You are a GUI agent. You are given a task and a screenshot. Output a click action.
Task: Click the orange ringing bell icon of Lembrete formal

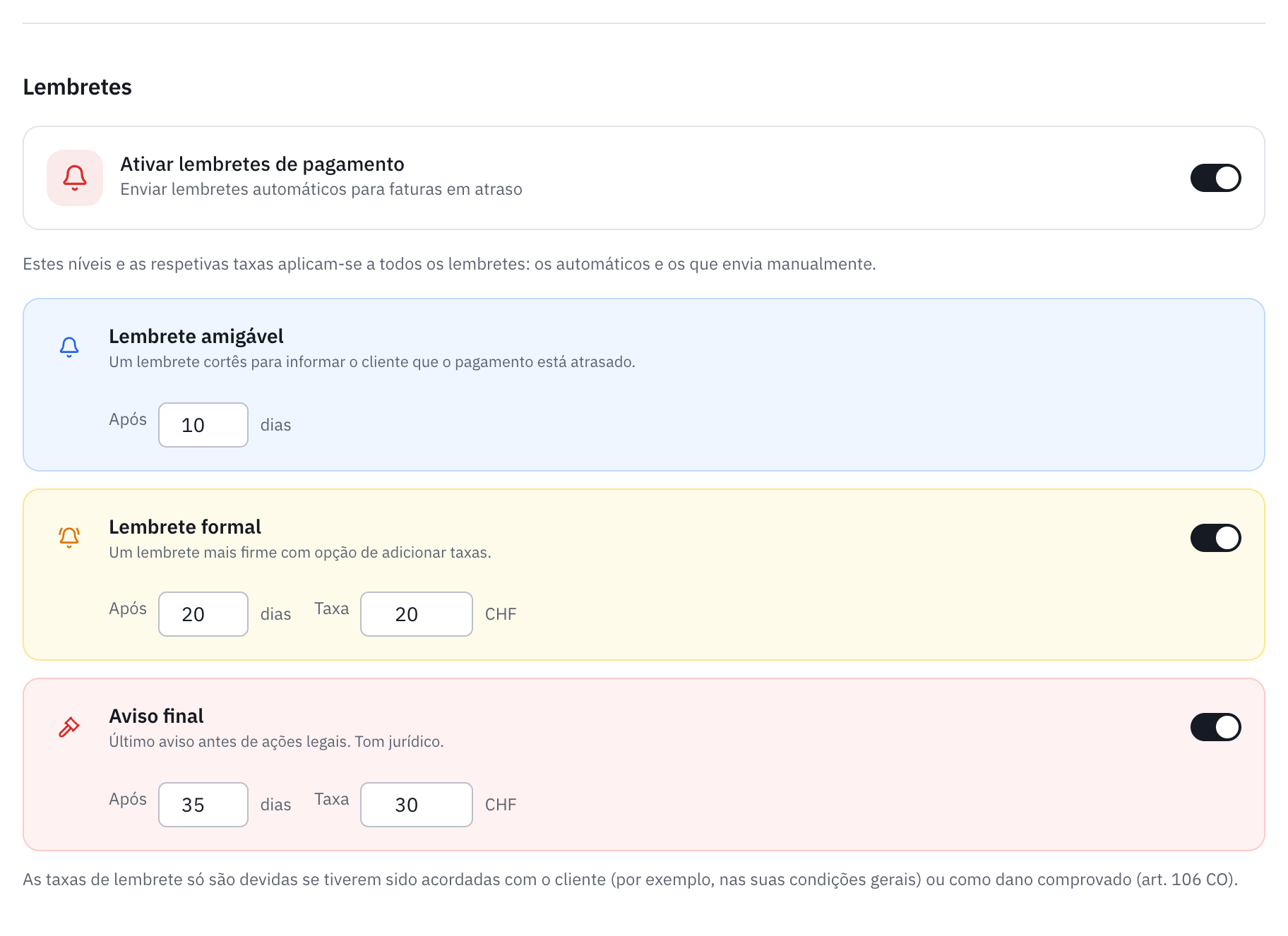tap(69, 538)
